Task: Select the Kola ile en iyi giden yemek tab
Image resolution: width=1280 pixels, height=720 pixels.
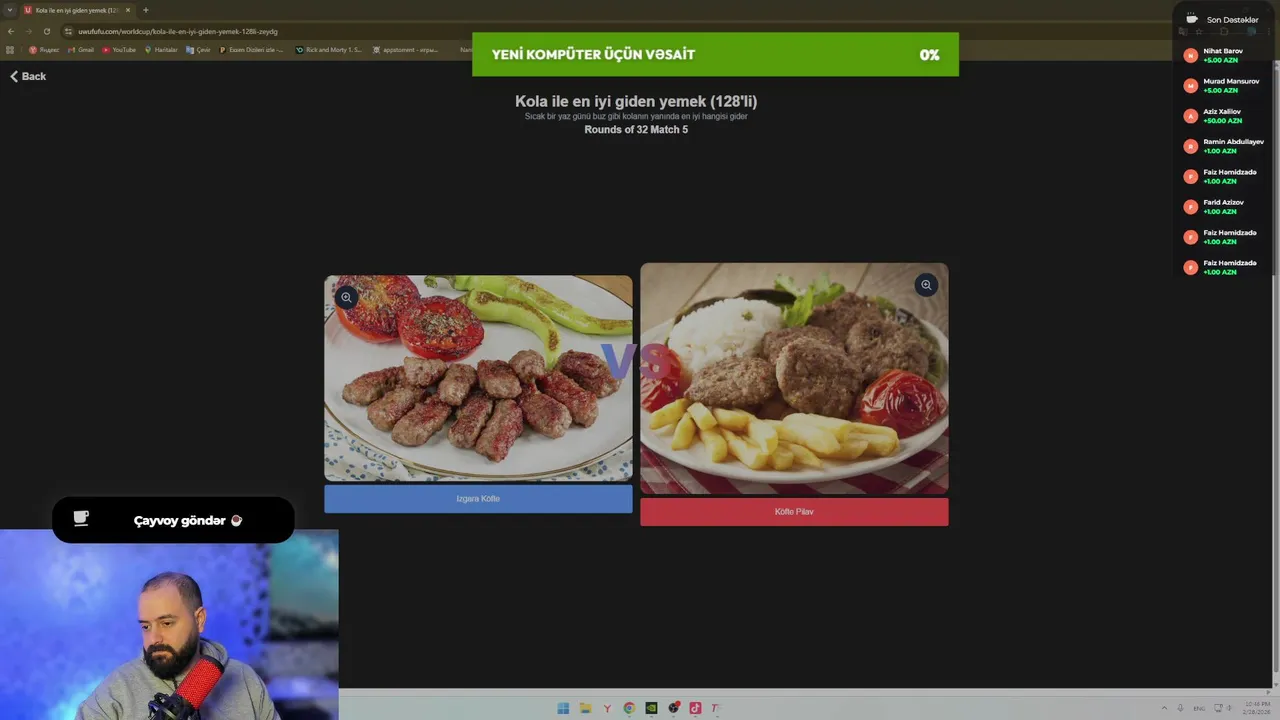Action: click(x=77, y=10)
